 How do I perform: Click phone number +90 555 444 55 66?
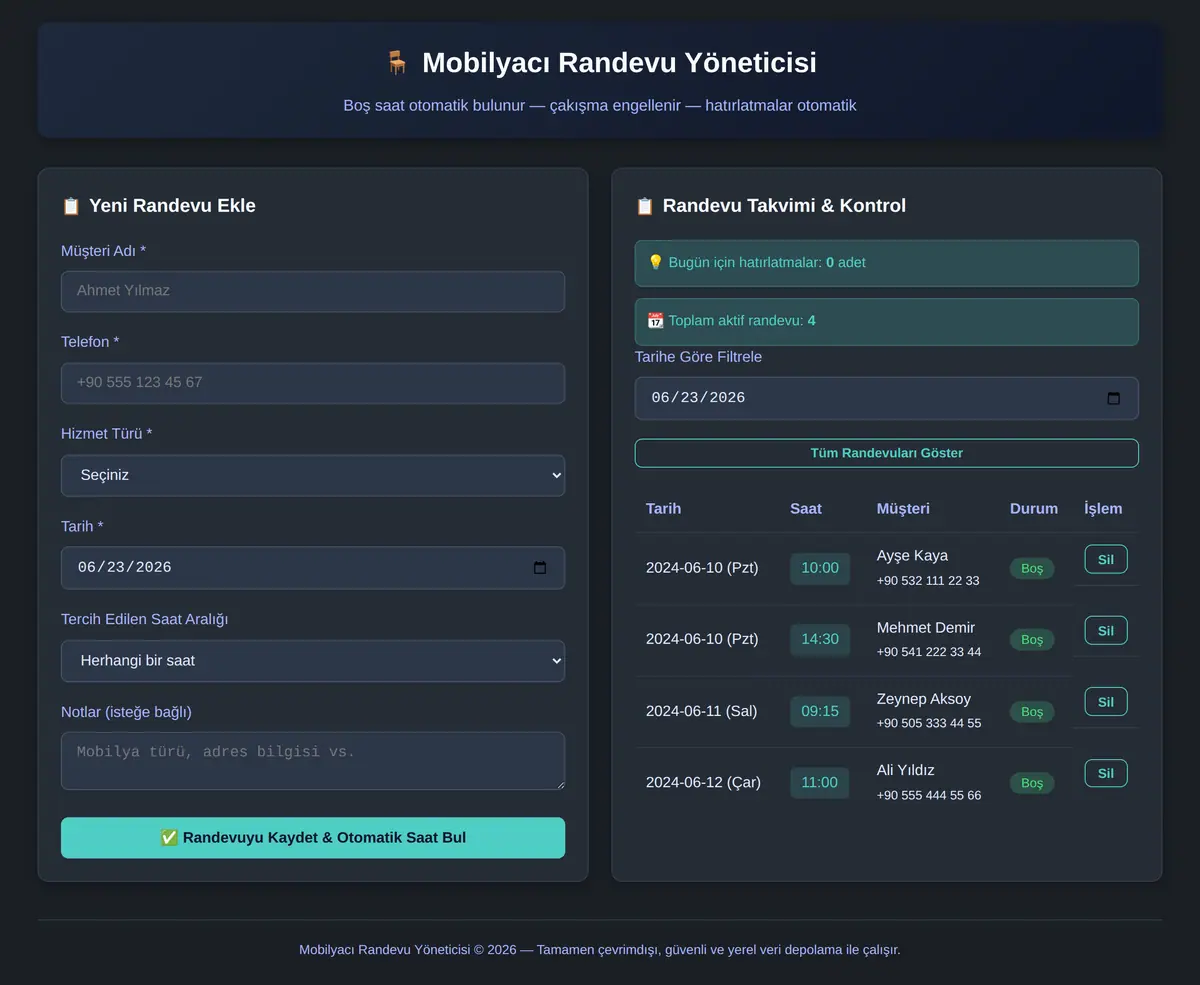pos(929,795)
